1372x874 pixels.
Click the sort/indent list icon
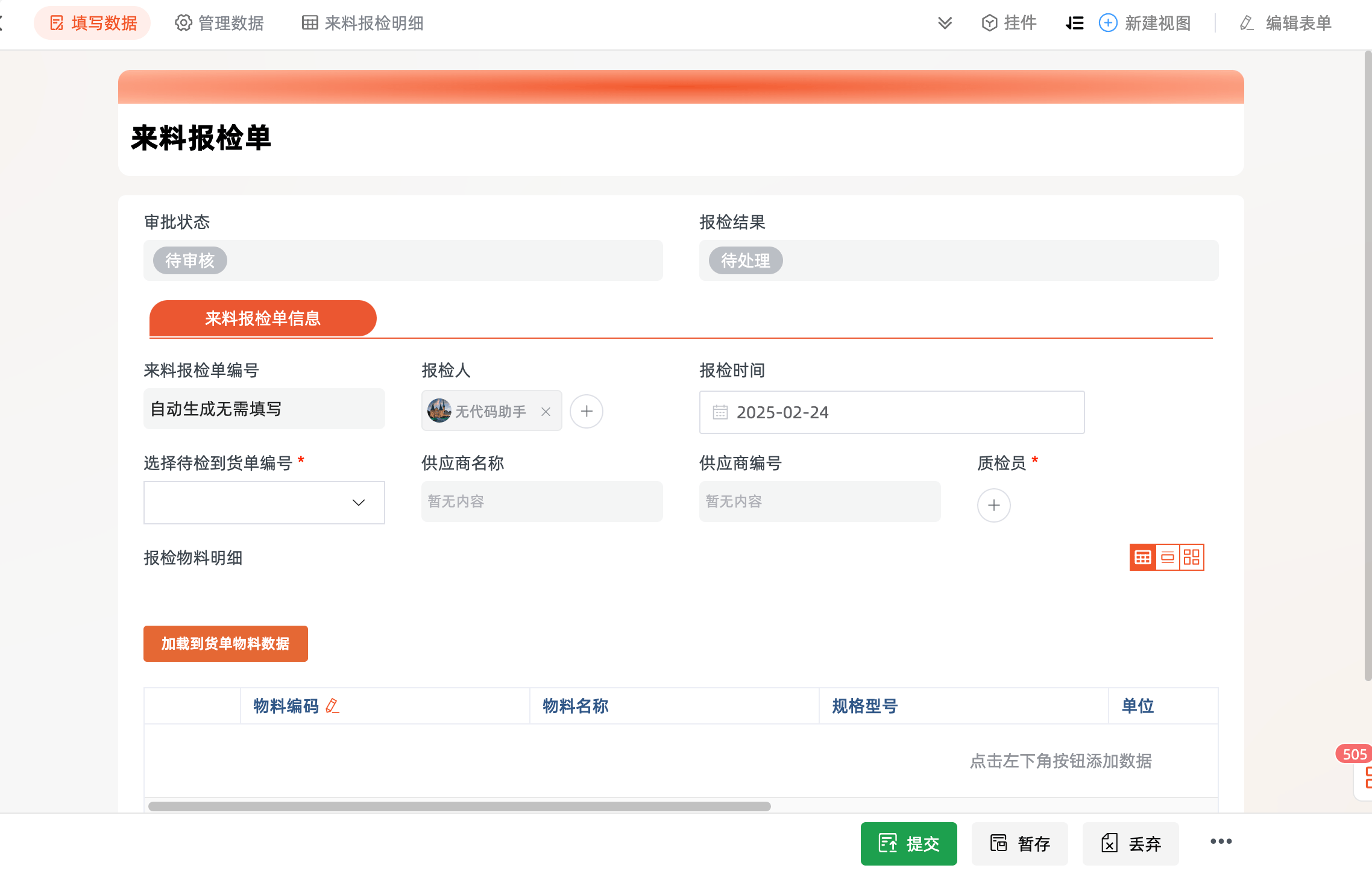[x=1074, y=23]
